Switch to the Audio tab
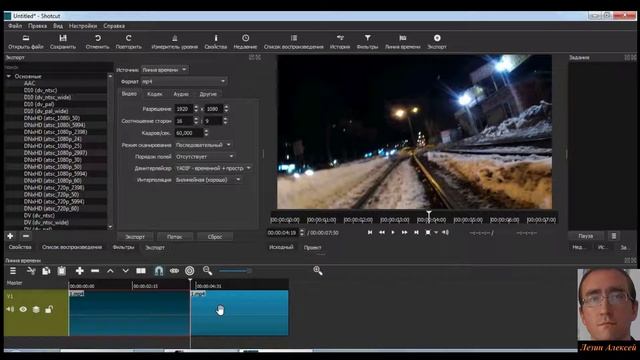640x360 pixels. 181,94
